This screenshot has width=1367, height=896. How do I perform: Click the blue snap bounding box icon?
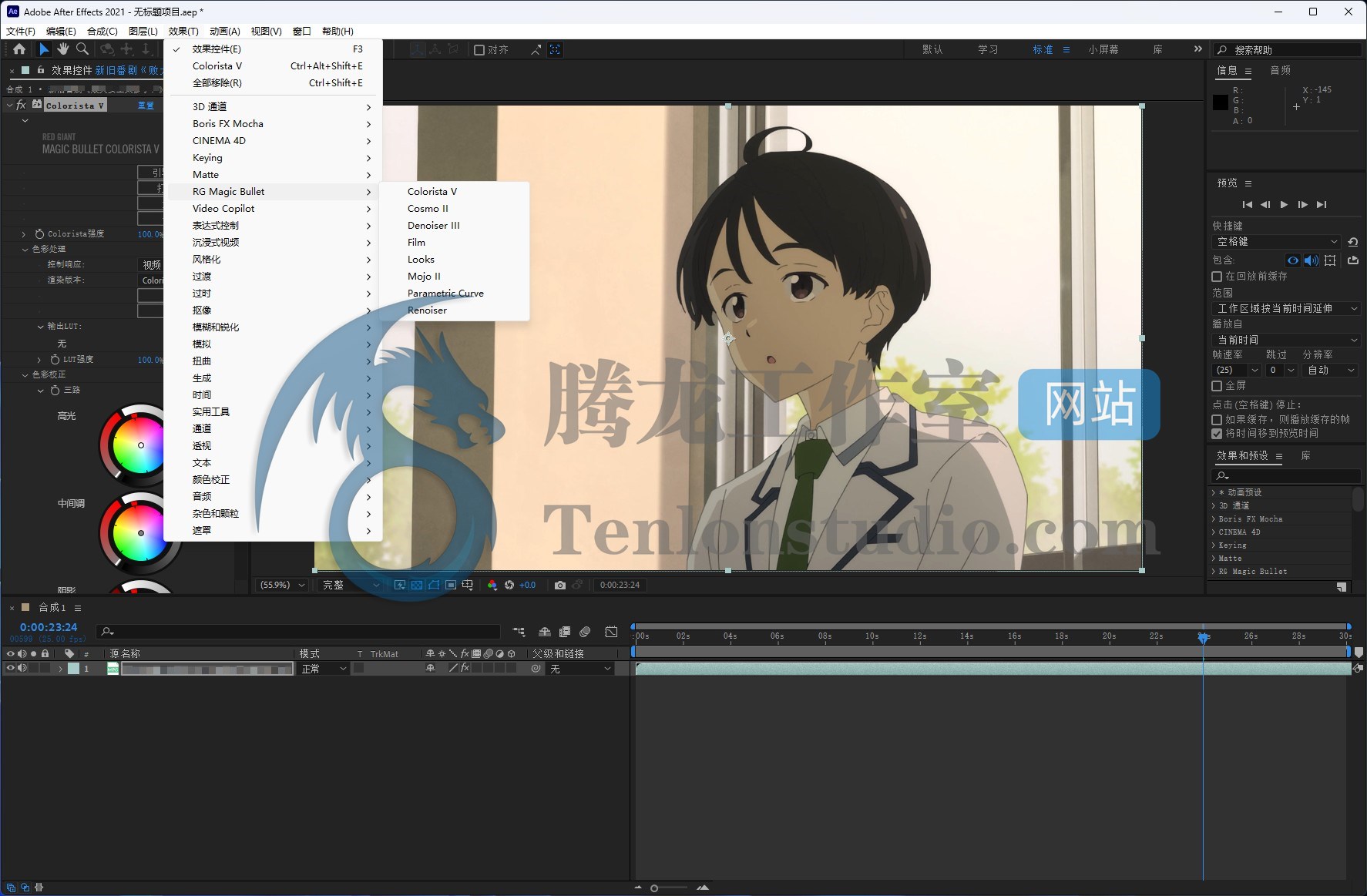tap(555, 49)
